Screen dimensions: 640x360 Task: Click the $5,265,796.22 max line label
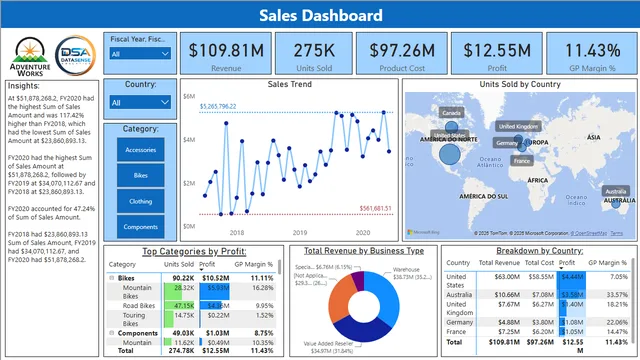(x=218, y=107)
